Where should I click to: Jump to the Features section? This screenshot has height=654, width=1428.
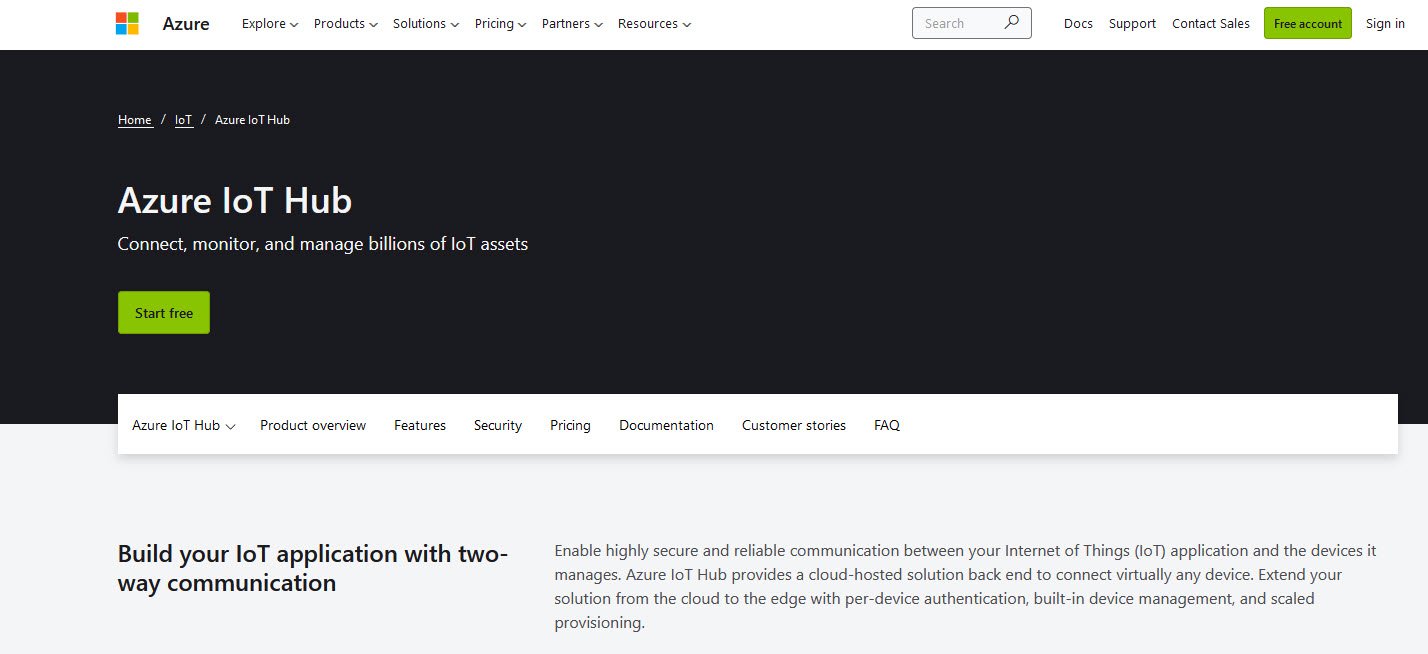click(420, 425)
